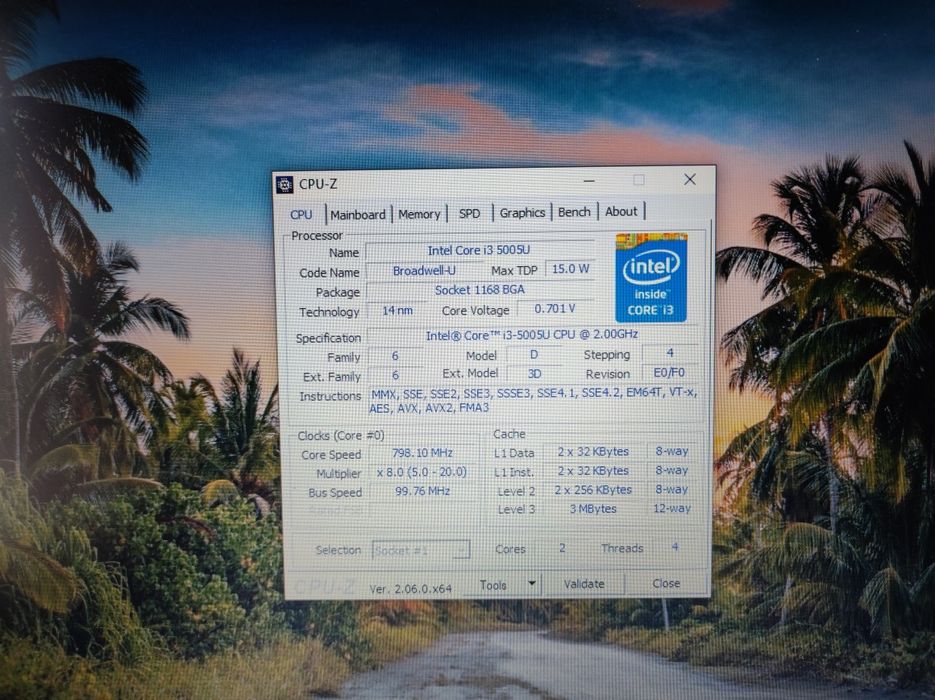
Task: Click the Level 3 value 3 MBytes
Action: [593, 509]
